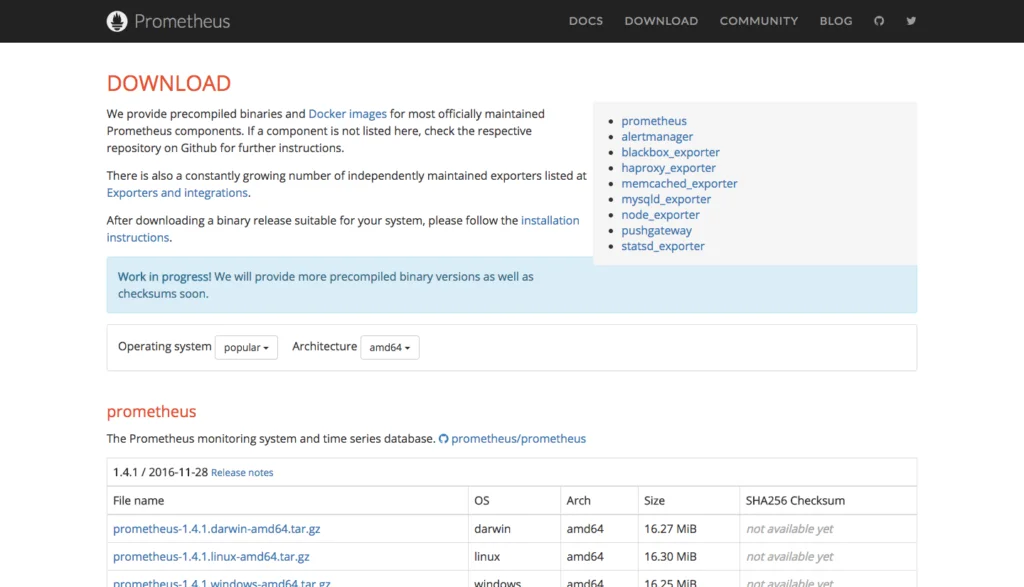Click the Size column header
This screenshot has height=587, width=1024.
(x=654, y=501)
